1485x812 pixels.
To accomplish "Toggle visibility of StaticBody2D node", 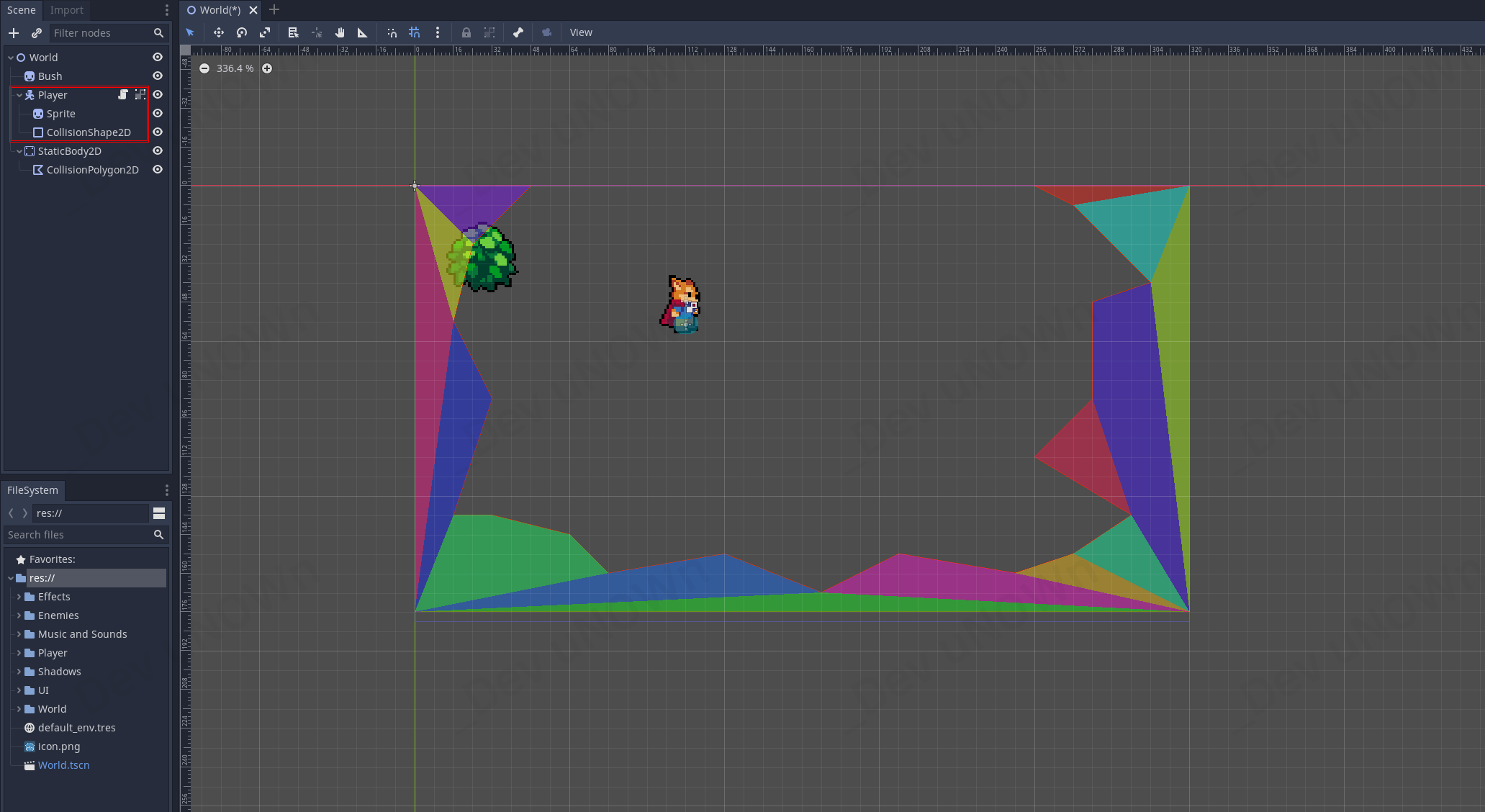I will (158, 151).
